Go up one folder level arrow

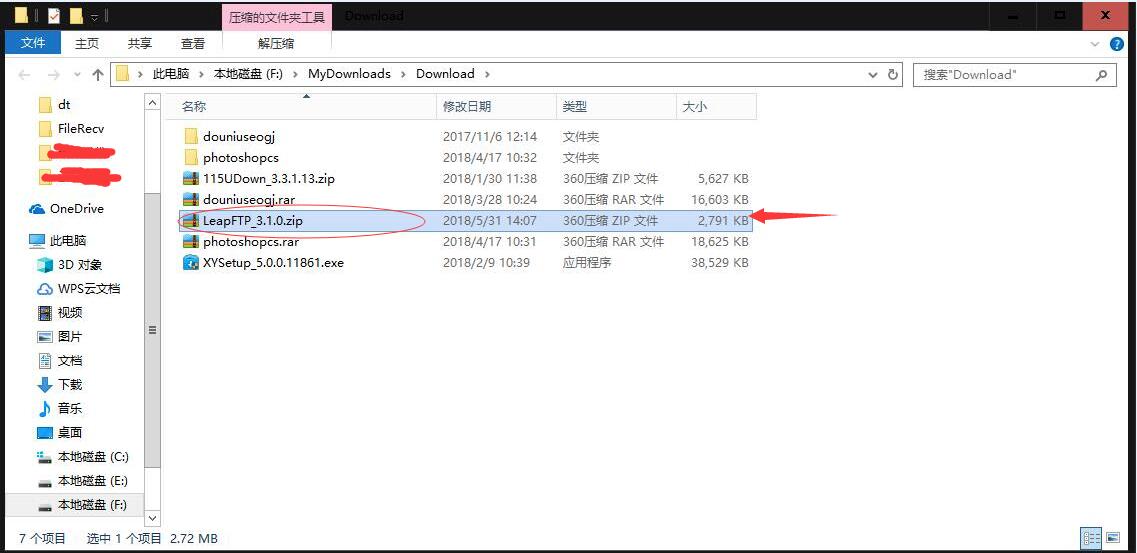pyautogui.click(x=98, y=75)
